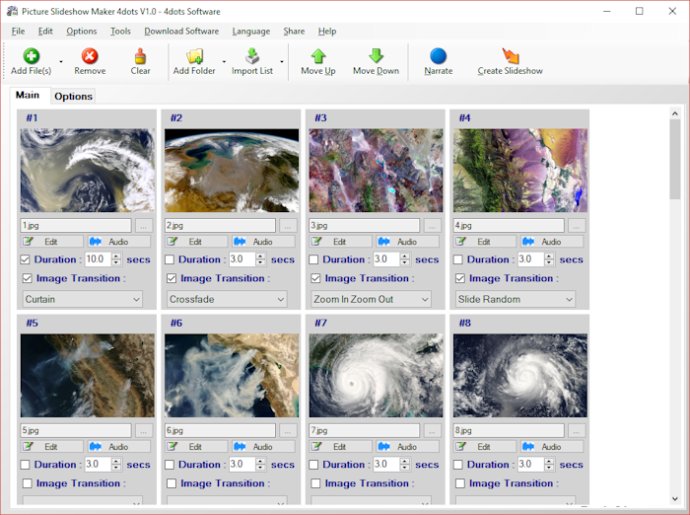
Task: Enable Duration checkbox for image #2
Action: (x=169, y=260)
